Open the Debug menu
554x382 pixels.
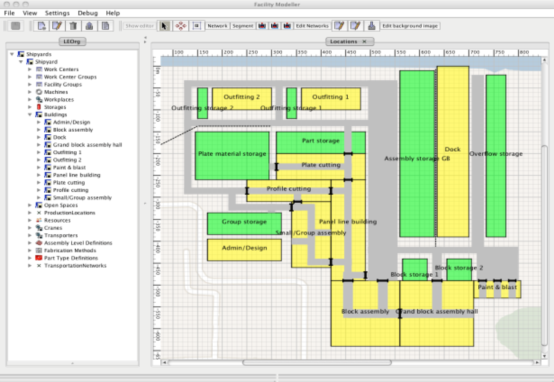coord(88,13)
